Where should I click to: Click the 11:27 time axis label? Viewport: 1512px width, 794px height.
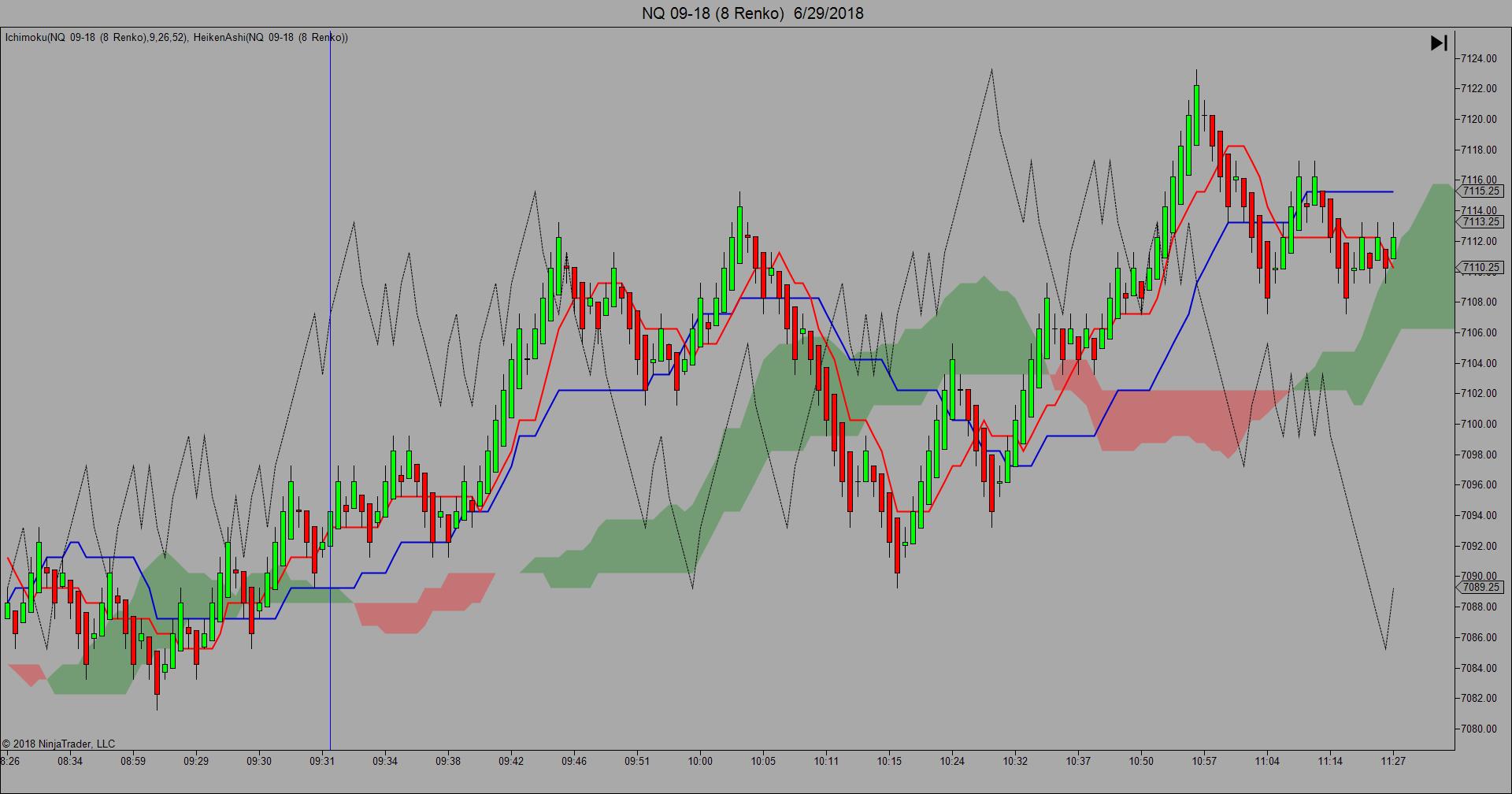coord(1393,761)
